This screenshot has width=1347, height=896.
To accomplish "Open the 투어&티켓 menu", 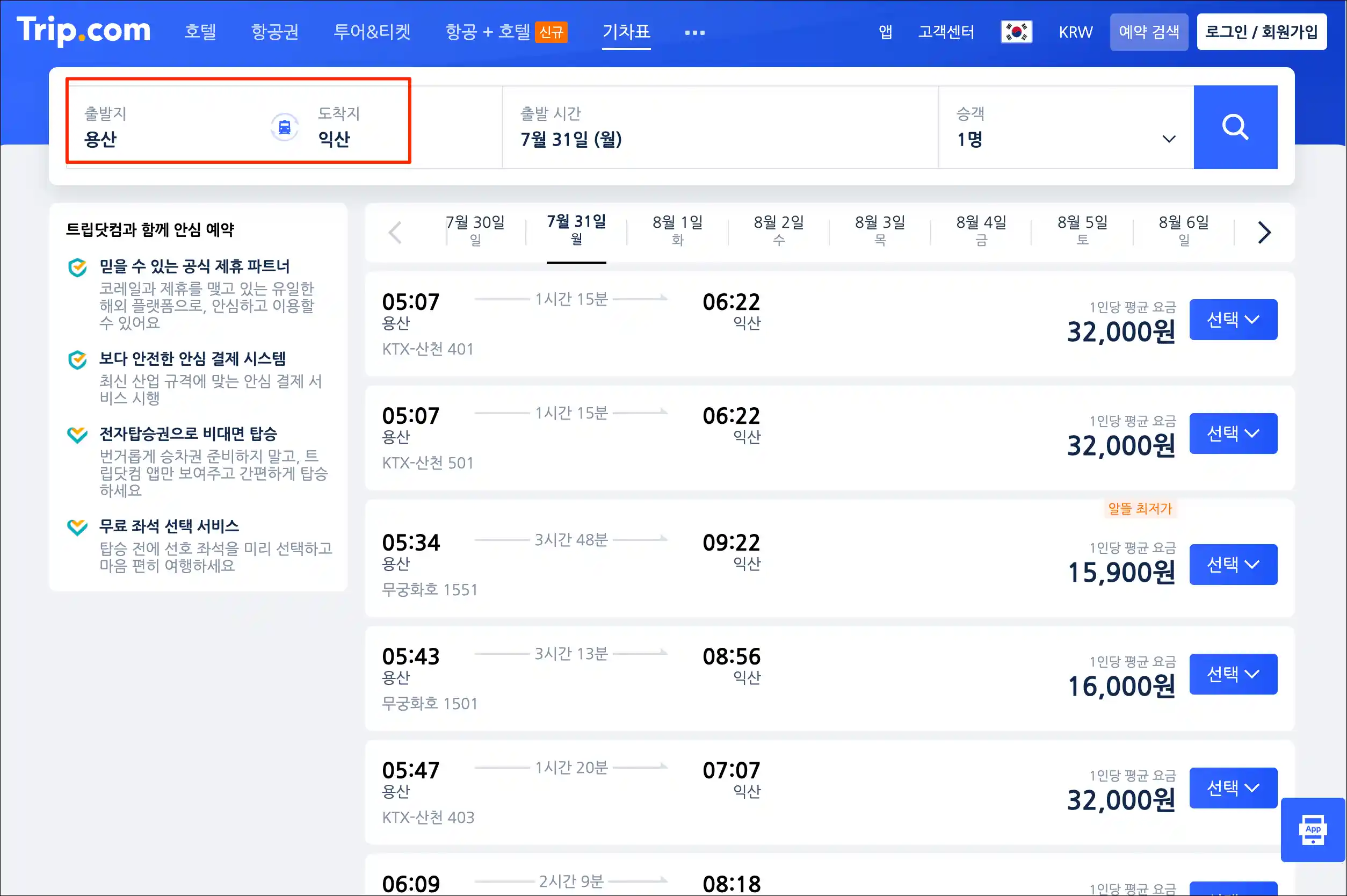I will 372,32.
